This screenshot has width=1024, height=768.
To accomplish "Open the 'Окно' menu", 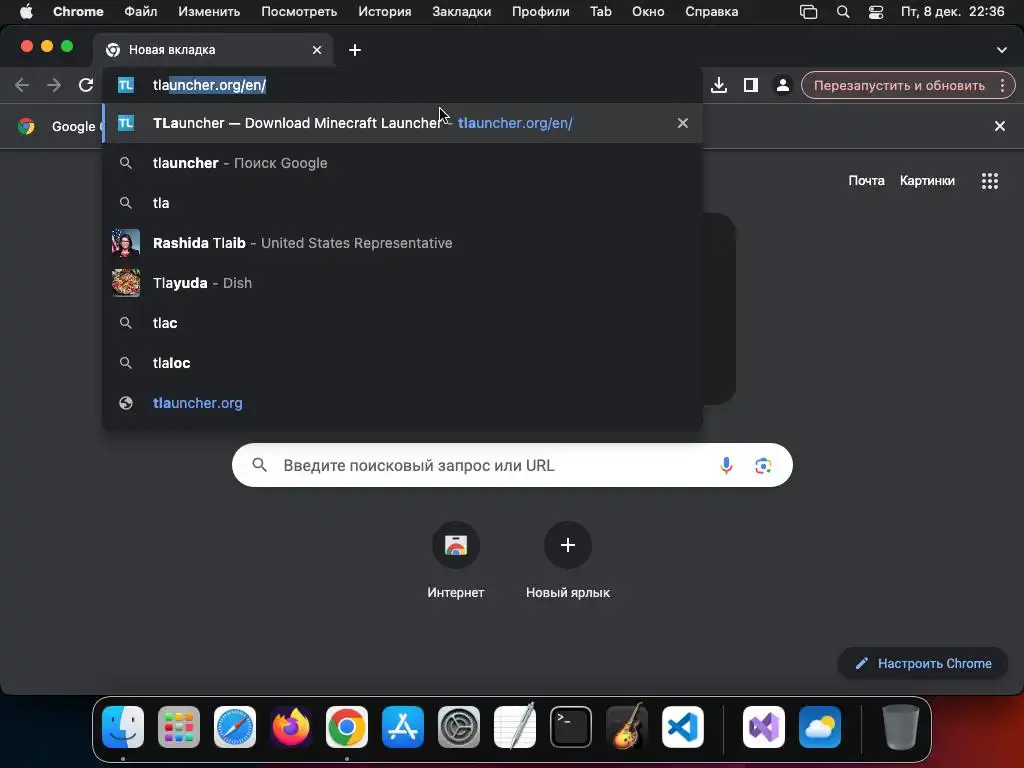I will pyautogui.click(x=648, y=11).
